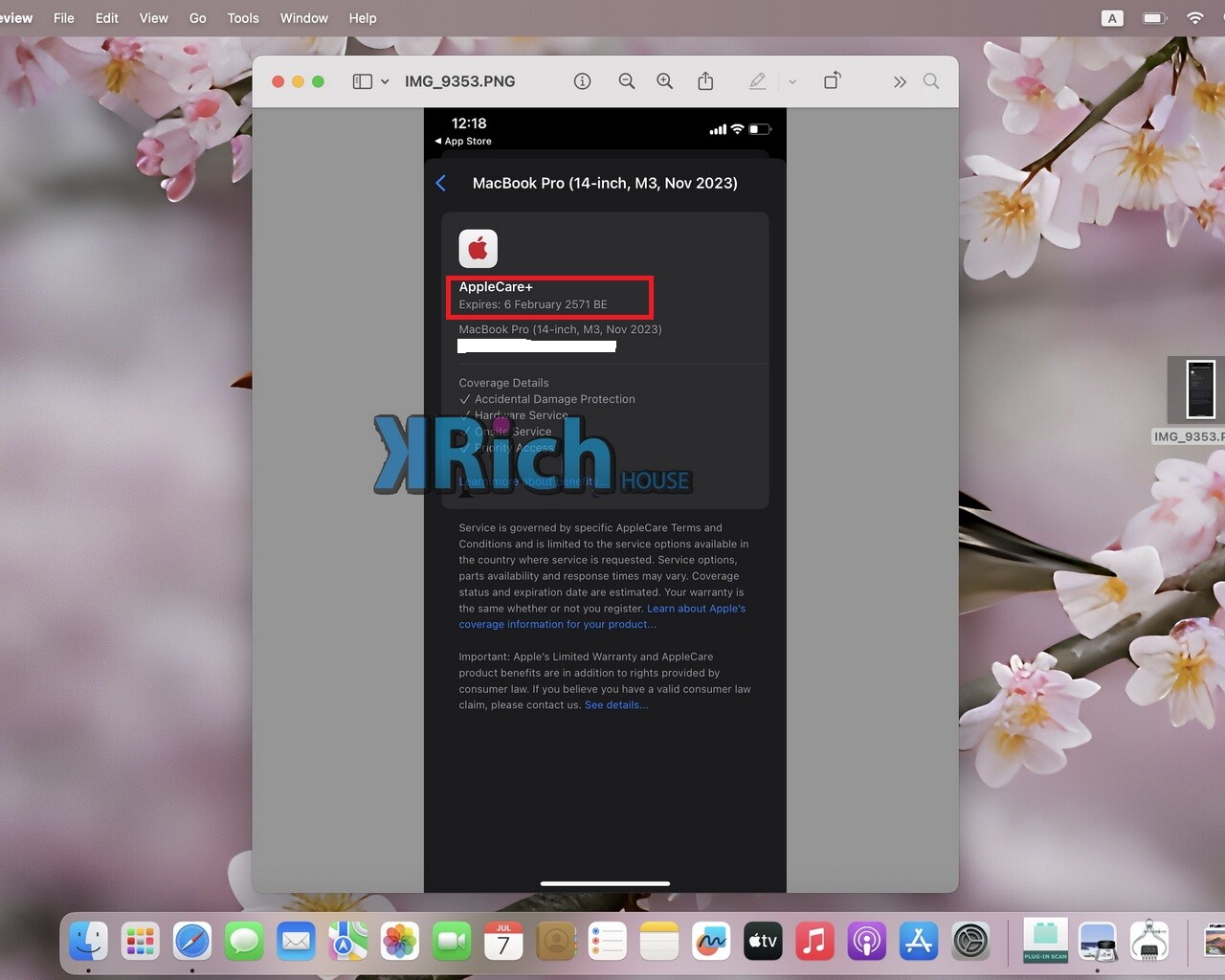Screen dimensions: 1225x980
Task: Click the Coverage Details heading
Action: coord(503,383)
